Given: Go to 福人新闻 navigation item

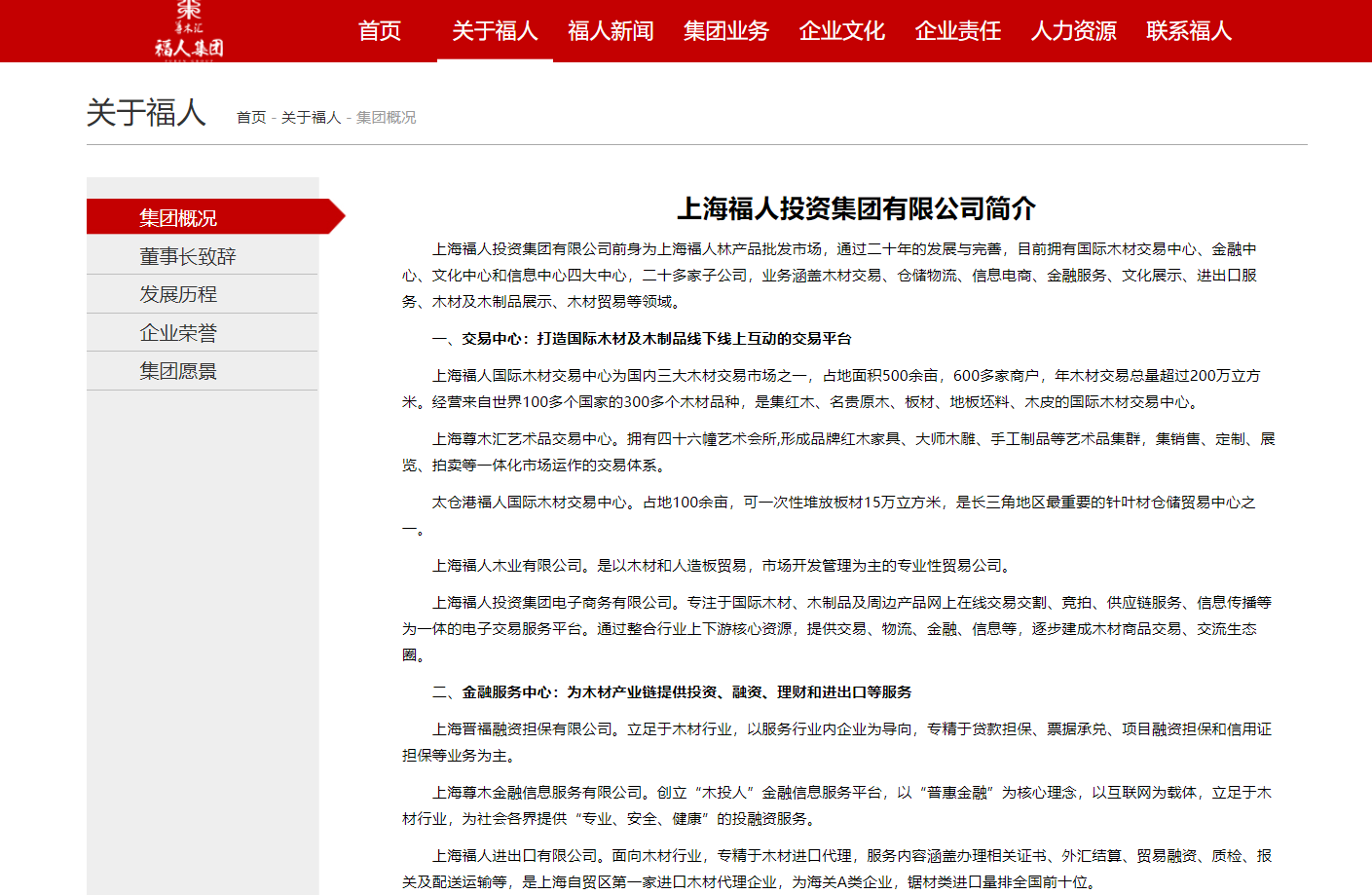Looking at the screenshot, I should pos(611,31).
